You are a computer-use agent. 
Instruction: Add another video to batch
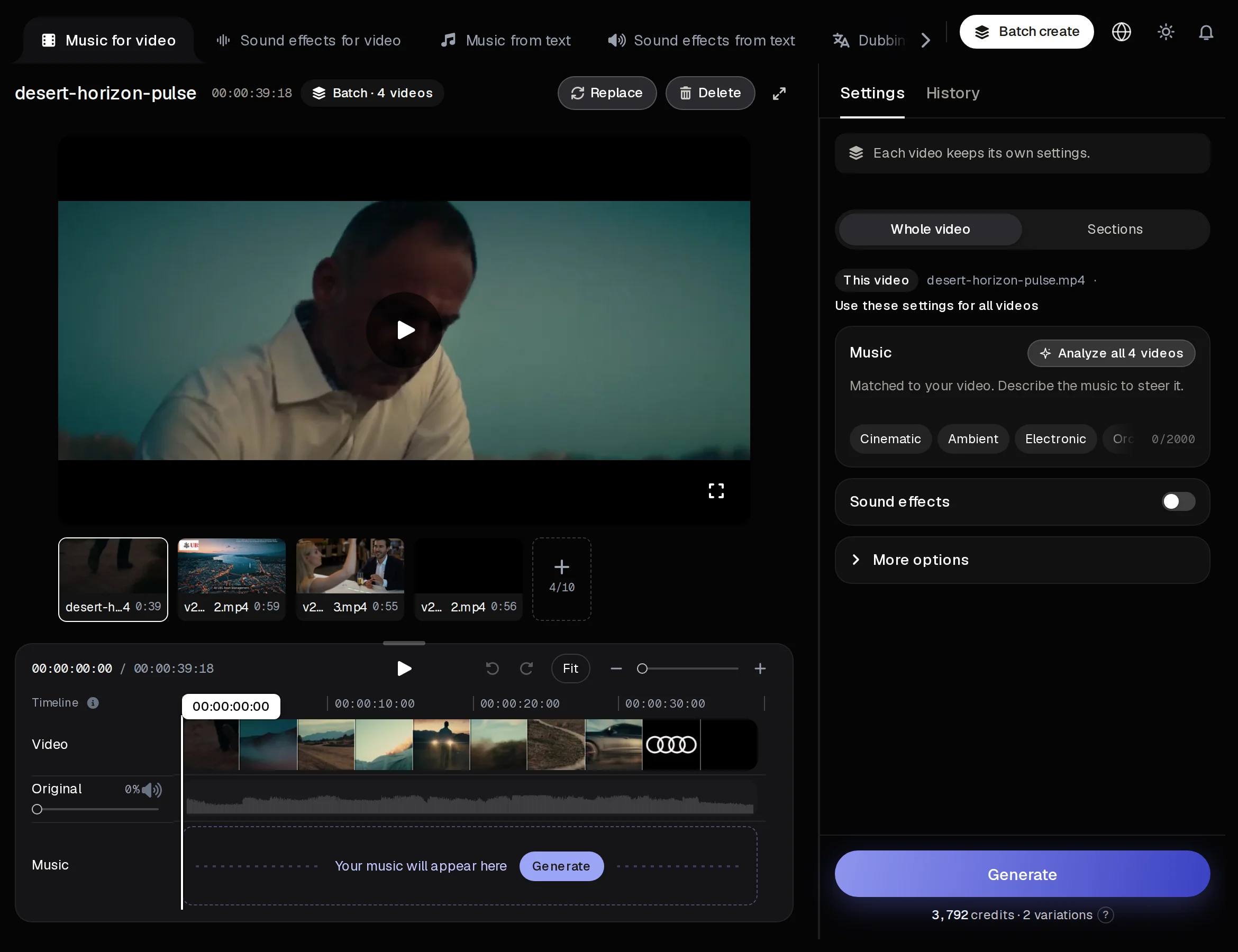point(561,579)
